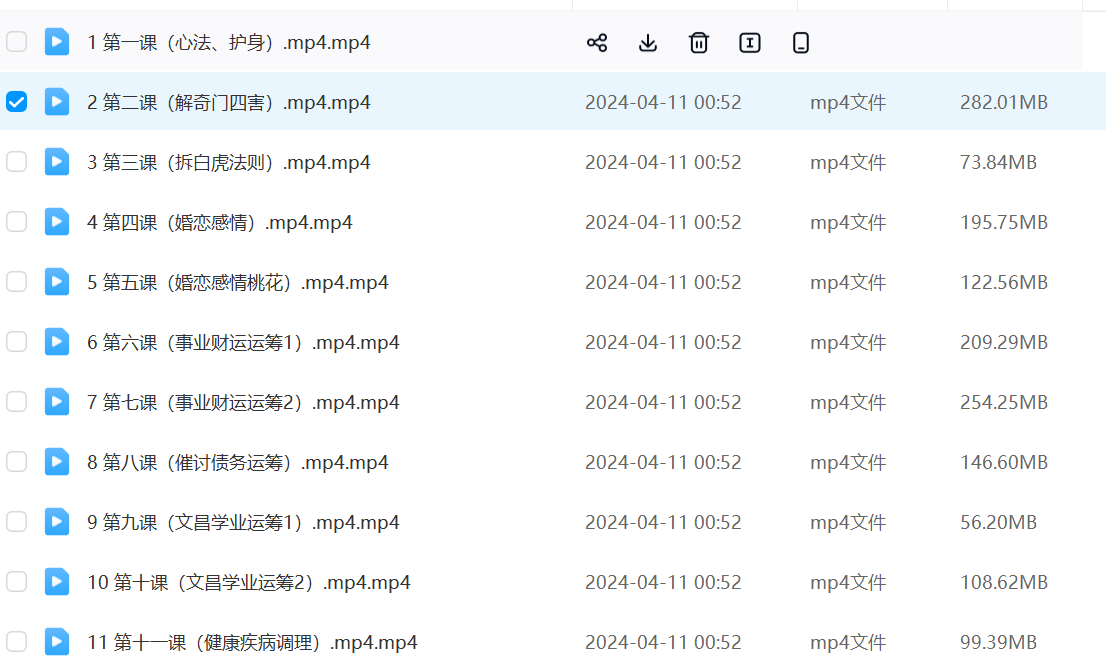
Task: Download the 第一课（心法、护身）video
Action: coord(648,42)
